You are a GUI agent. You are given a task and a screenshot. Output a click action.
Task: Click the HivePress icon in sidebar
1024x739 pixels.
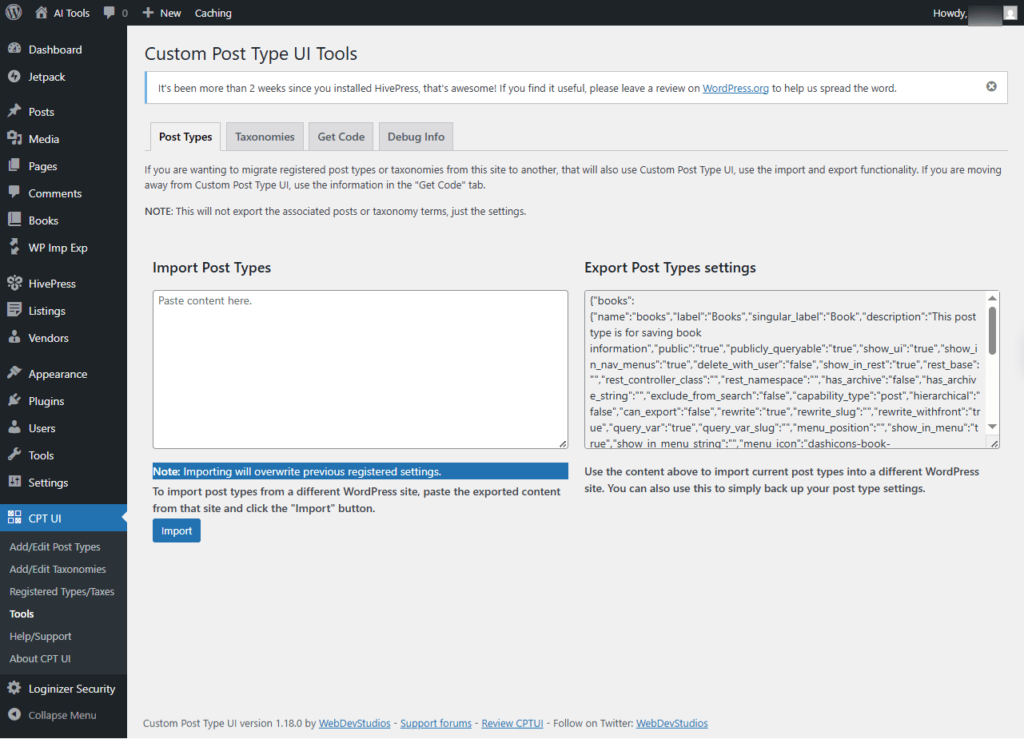[14, 284]
